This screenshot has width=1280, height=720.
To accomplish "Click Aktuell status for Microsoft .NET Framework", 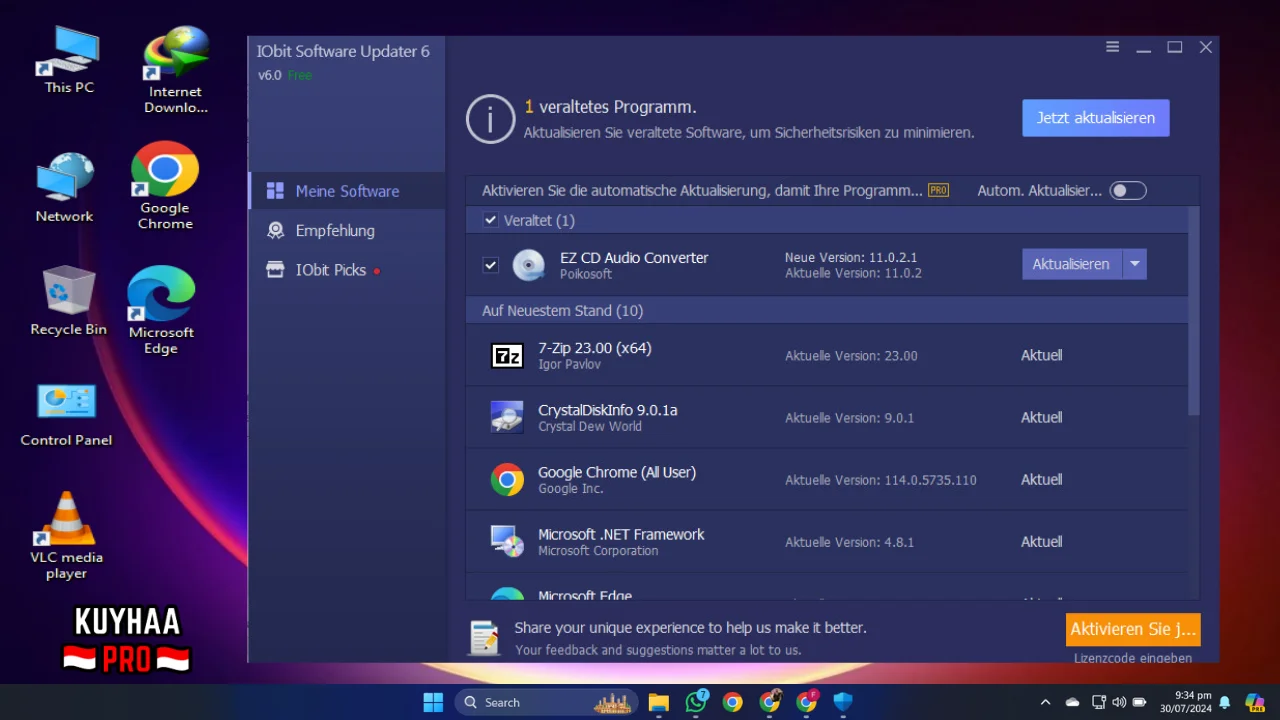I will click(x=1041, y=541).
